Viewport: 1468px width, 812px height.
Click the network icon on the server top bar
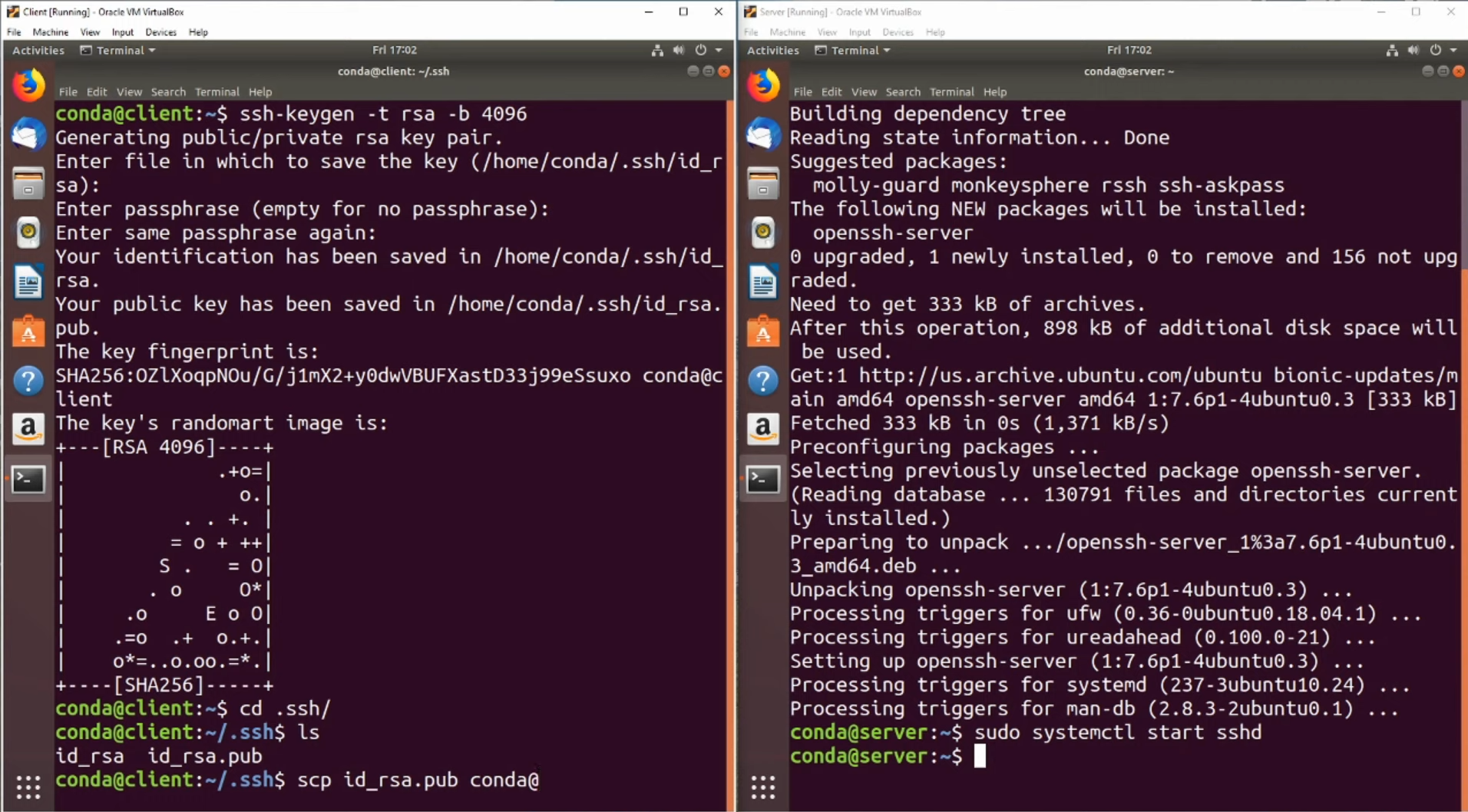[x=1391, y=50]
